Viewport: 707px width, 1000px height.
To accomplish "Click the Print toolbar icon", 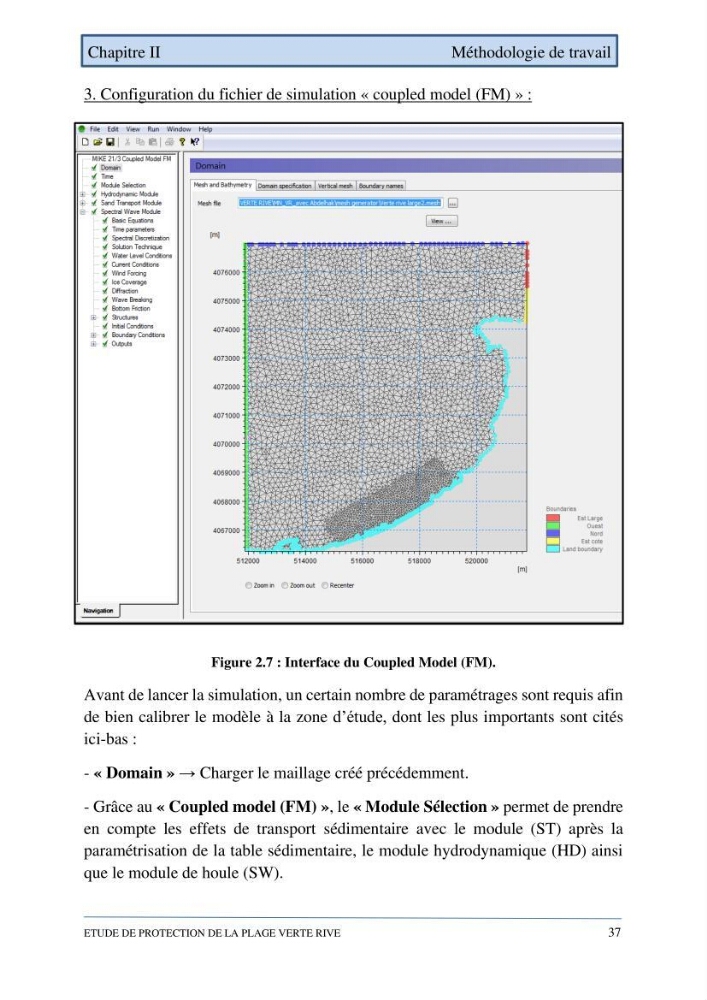I will tap(170, 142).
